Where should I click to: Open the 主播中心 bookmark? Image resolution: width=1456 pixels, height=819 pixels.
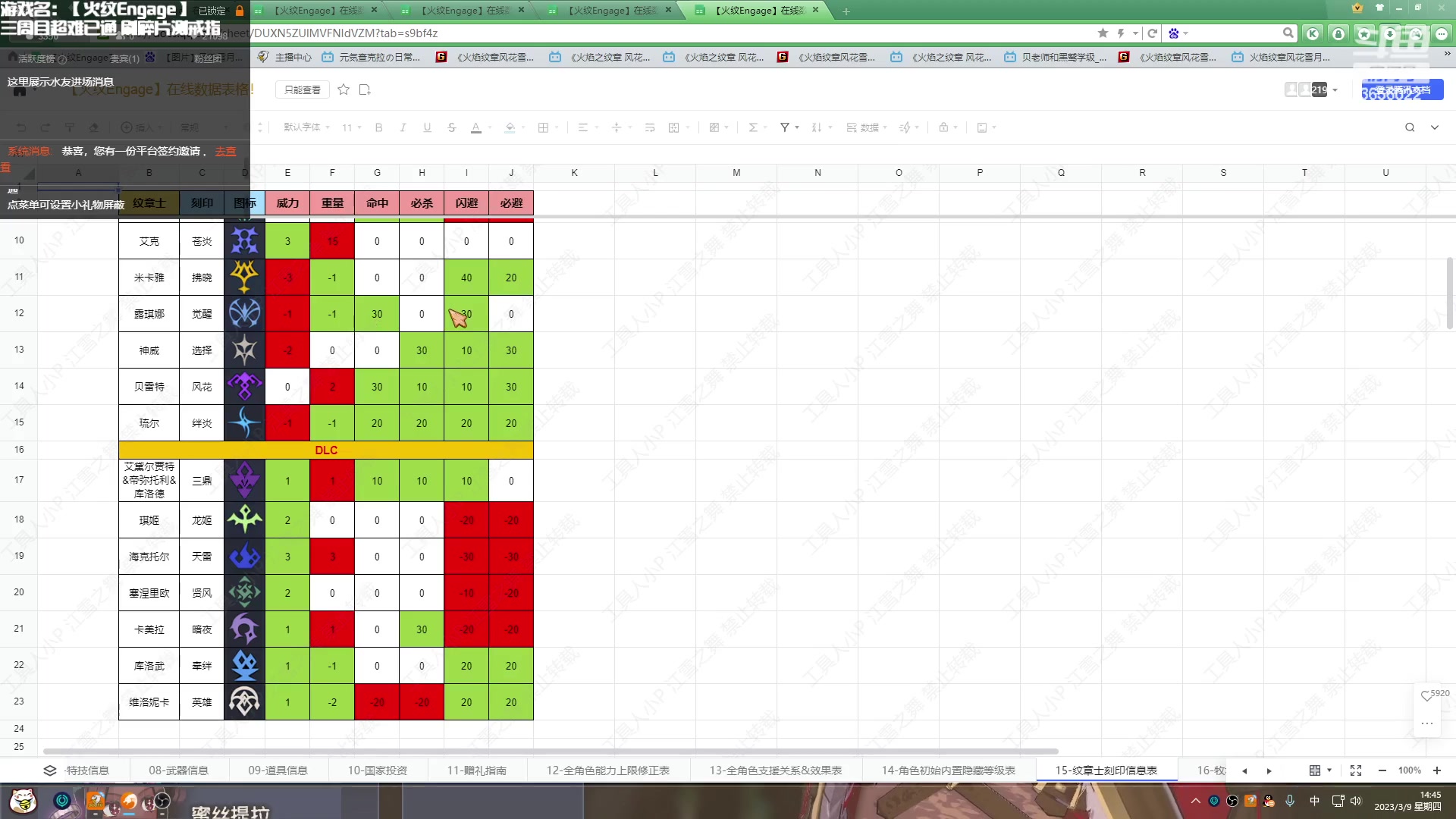pos(284,57)
